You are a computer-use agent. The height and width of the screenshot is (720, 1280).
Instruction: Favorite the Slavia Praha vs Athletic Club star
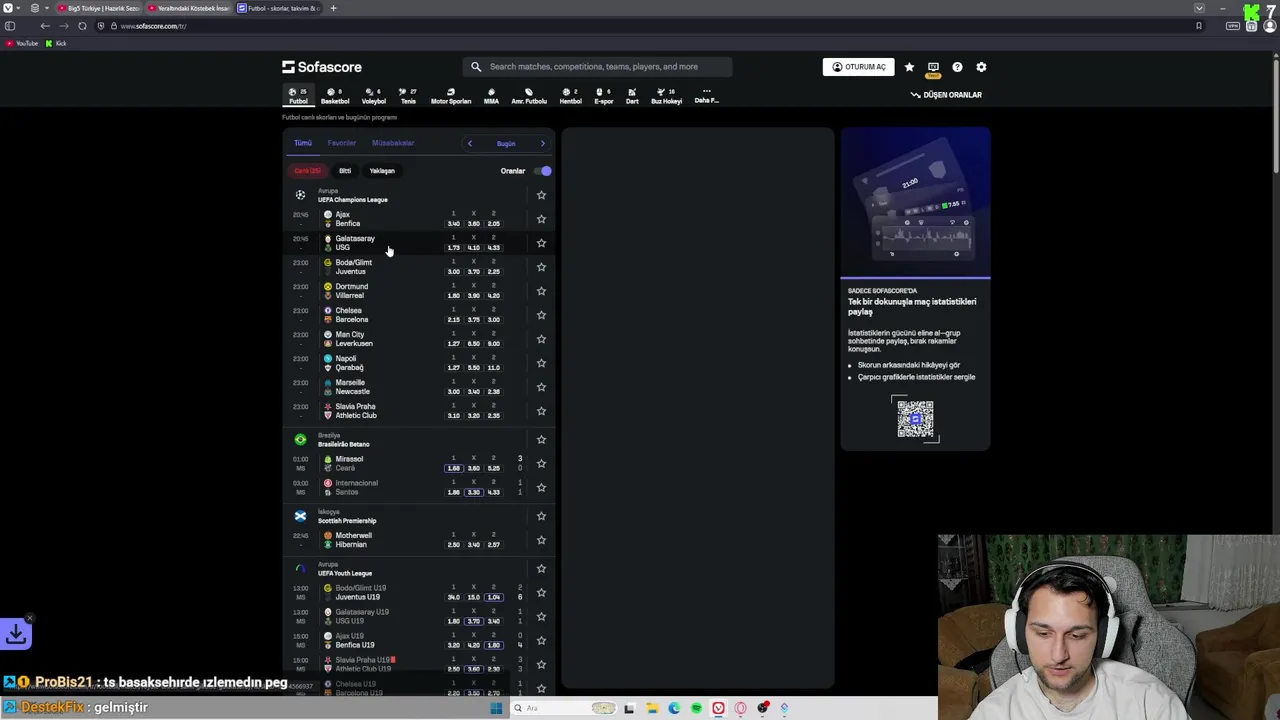click(541, 411)
